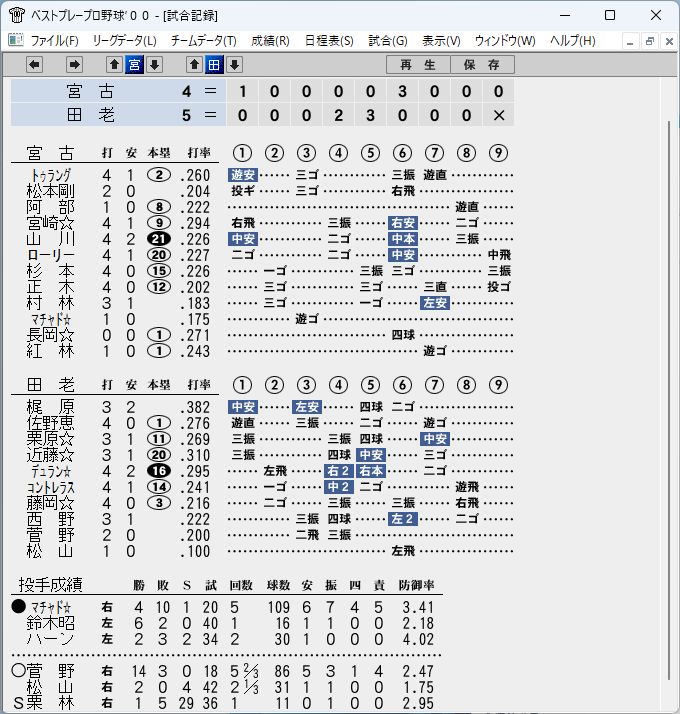Open the 日程表(S) menu
Image resolution: width=680 pixels, height=714 pixels.
329,41
